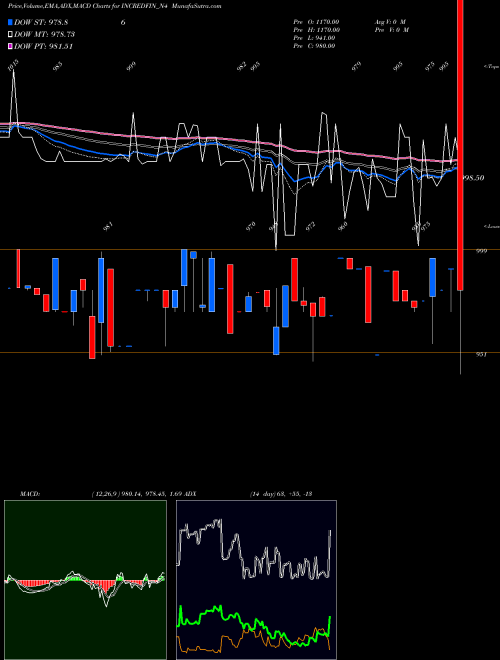Image resolution: width=500 pixels, height=660 pixels.
Task: Open the green MACD histogram chart
Action: [85, 580]
